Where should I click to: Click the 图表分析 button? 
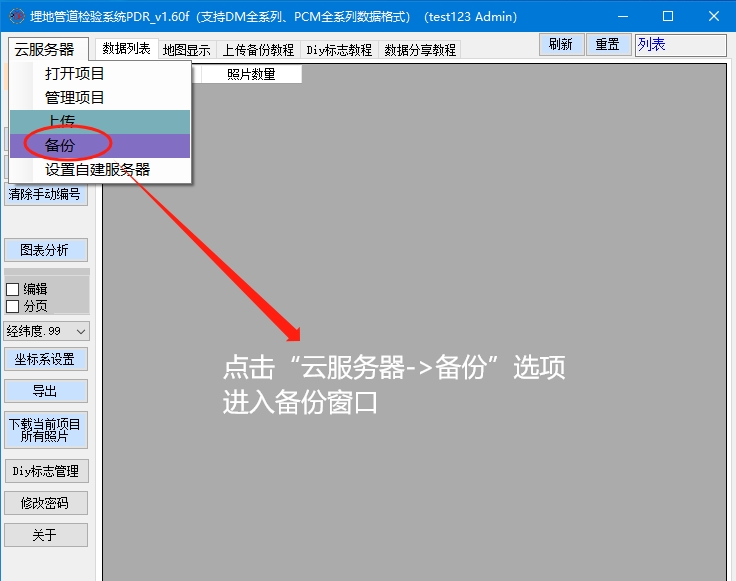[45, 250]
